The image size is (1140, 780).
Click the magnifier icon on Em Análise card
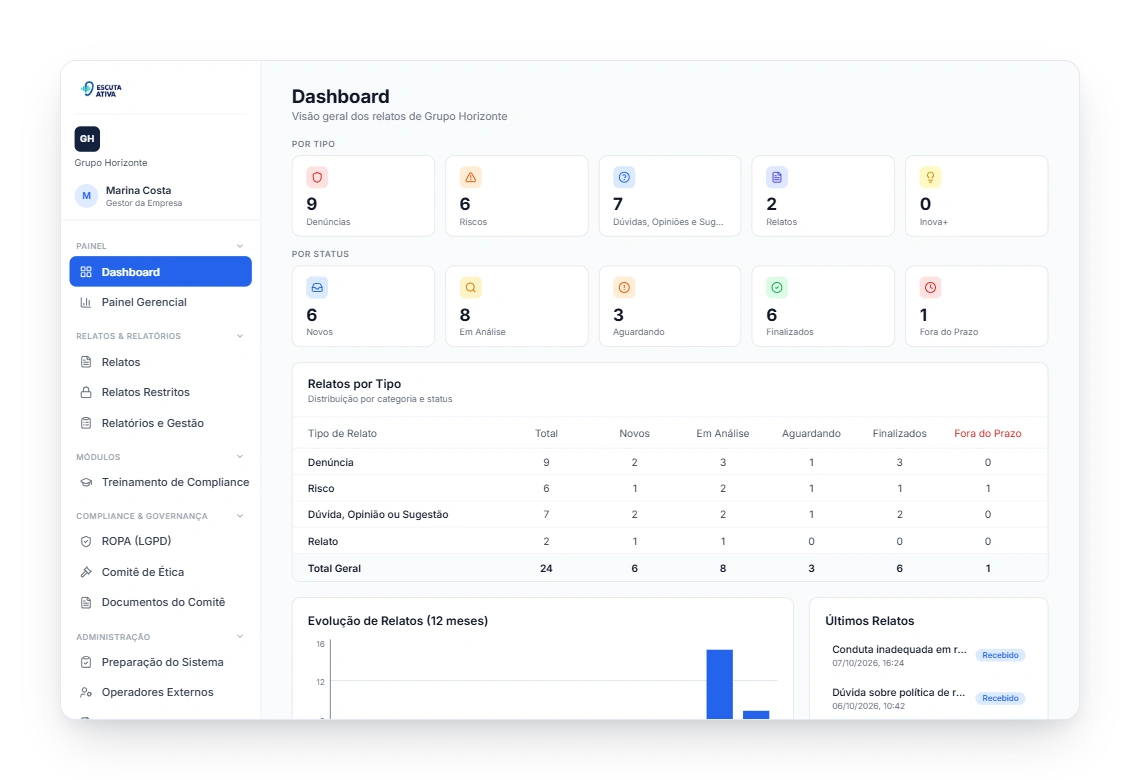click(x=470, y=288)
